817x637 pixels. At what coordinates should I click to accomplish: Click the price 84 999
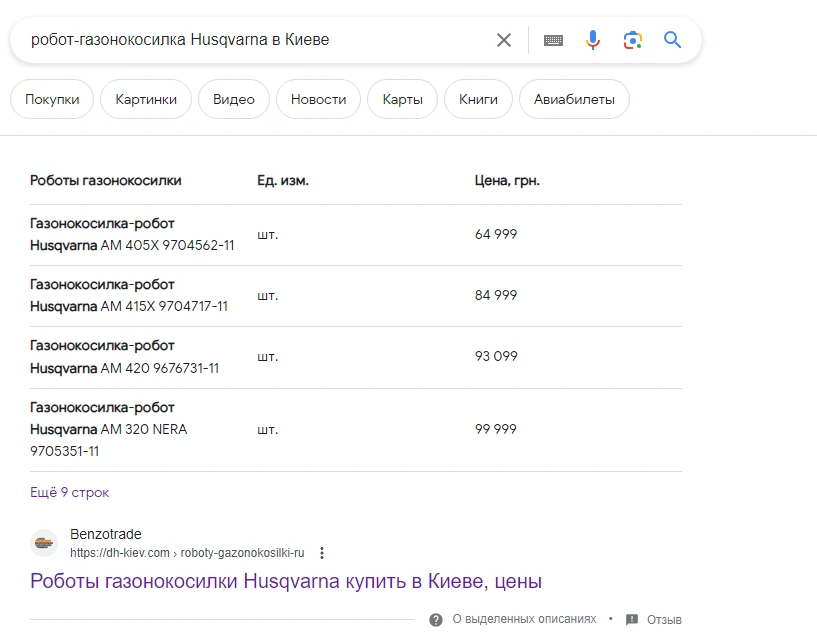pyautogui.click(x=496, y=295)
